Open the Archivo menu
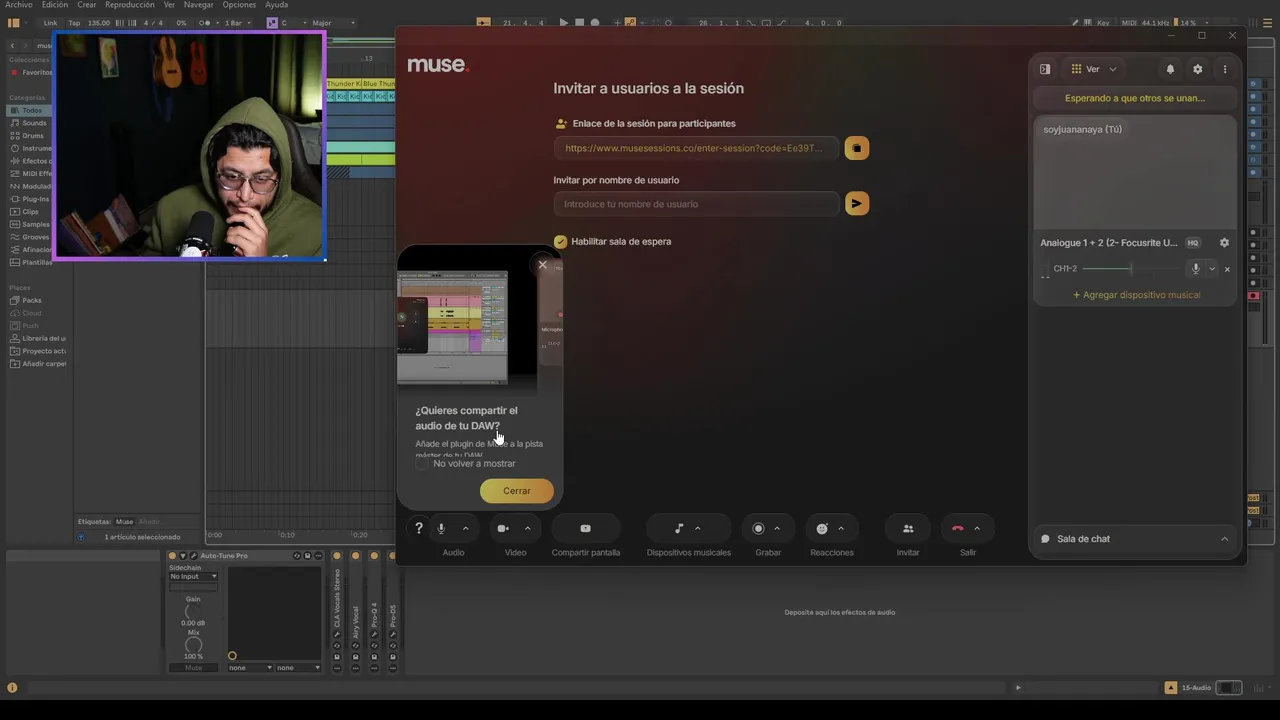Viewport: 1280px width, 720px height. click(19, 5)
